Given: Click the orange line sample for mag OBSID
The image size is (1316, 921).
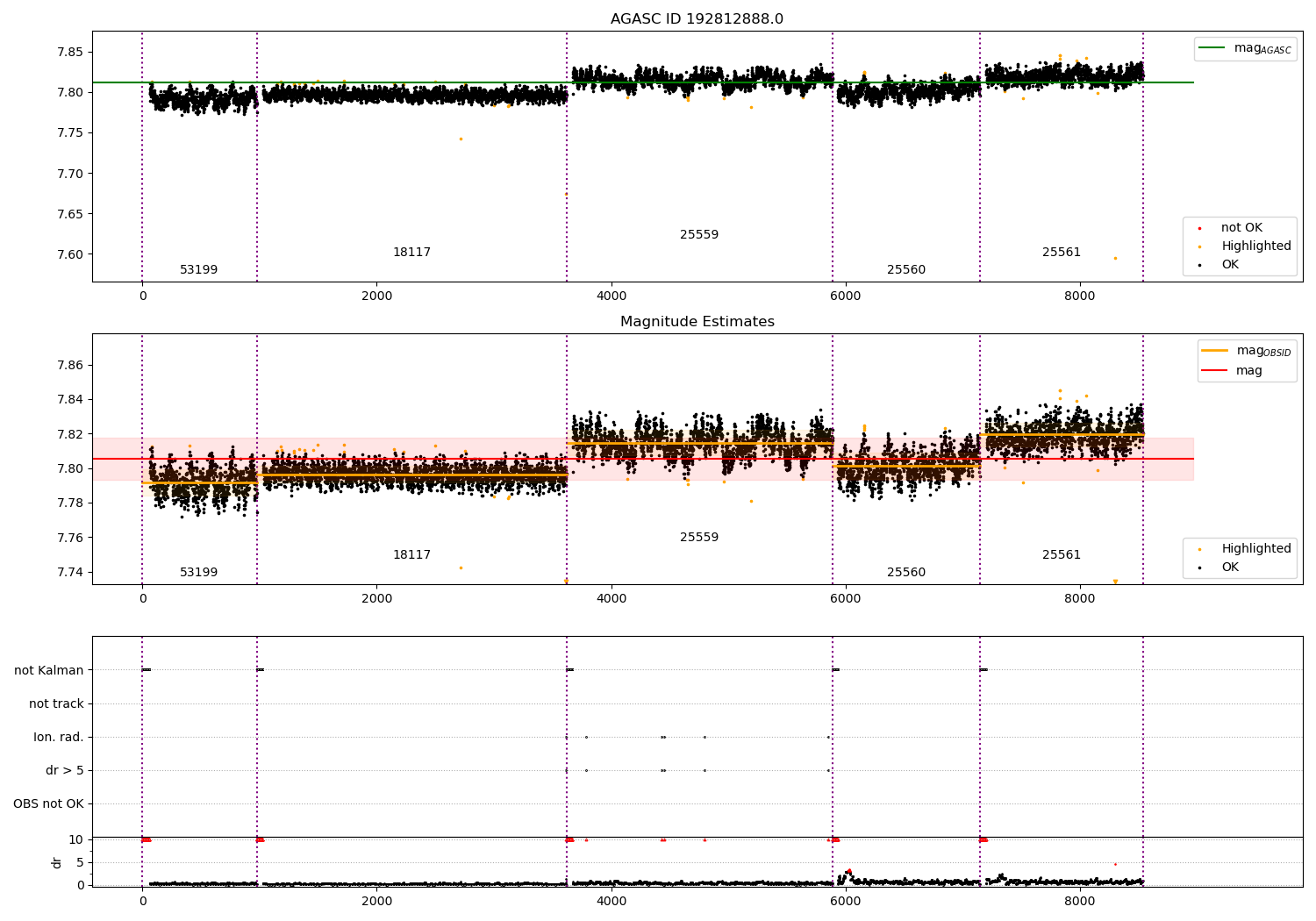Looking at the screenshot, I should pyautogui.click(x=1215, y=351).
